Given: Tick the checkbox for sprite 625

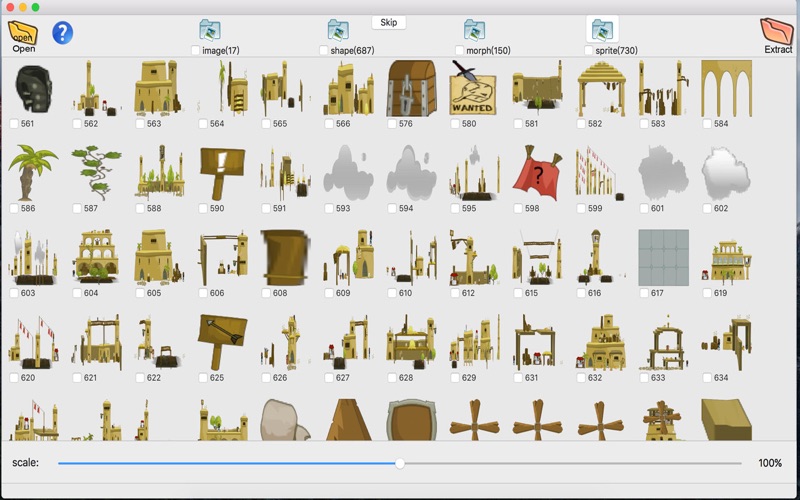Looking at the screenshot, I should point(203,378).
